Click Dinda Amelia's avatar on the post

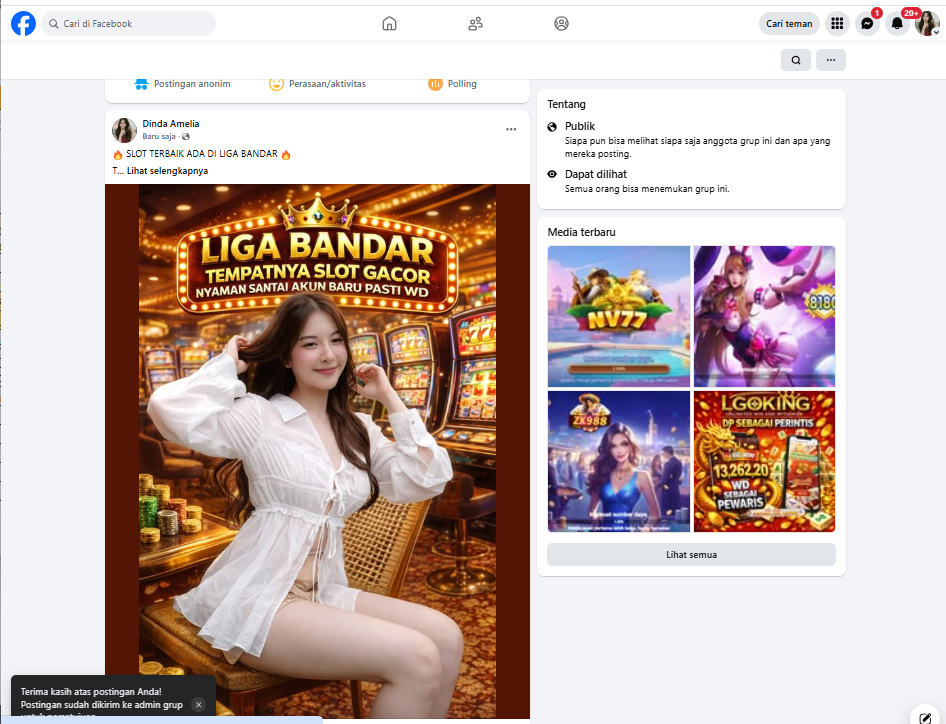point(124,130)
